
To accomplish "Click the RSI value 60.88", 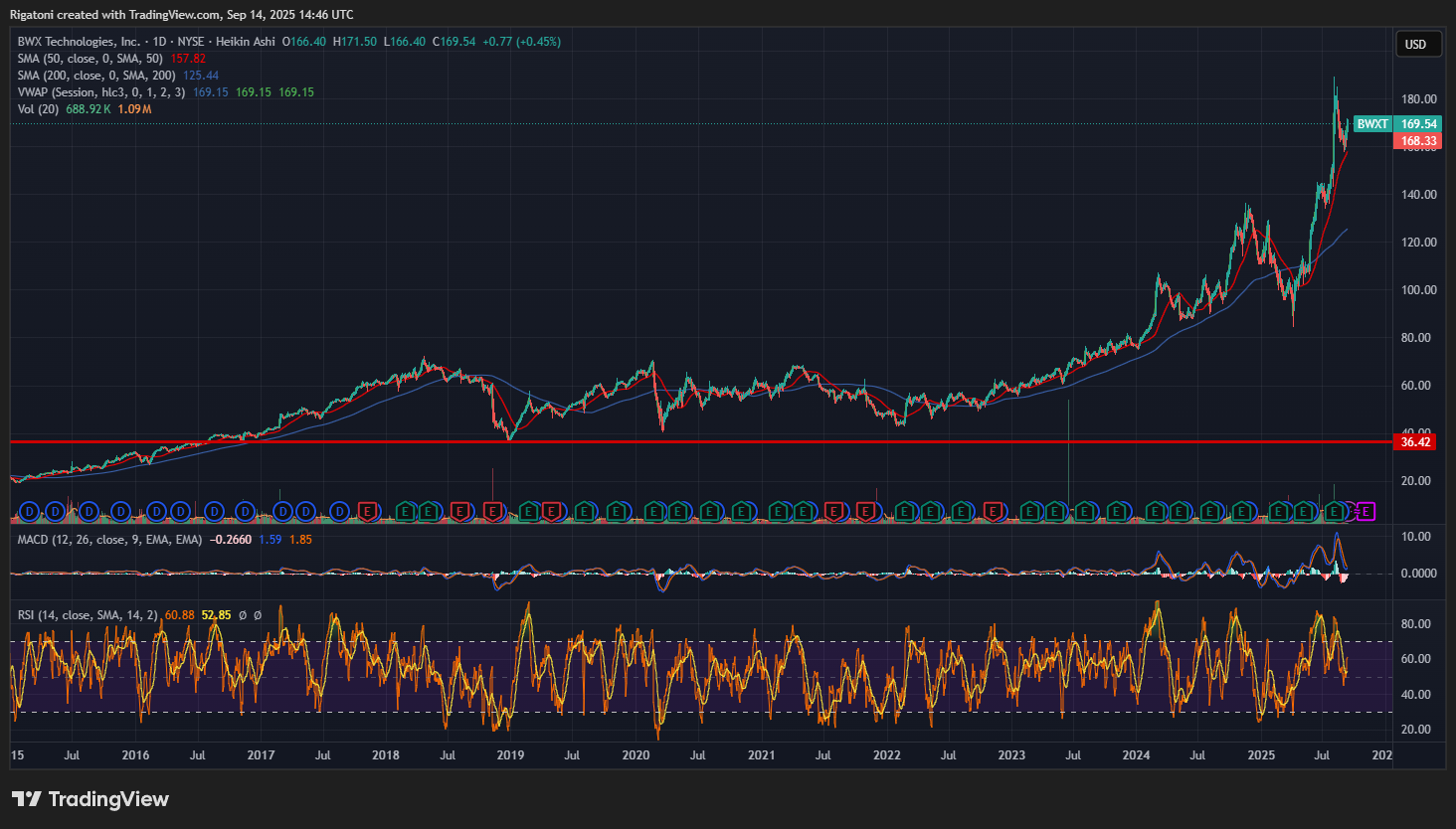I will 180,615.
